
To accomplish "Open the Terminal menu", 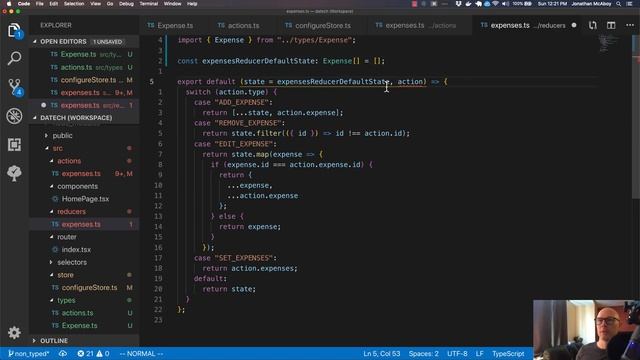I will (x=149, y=4).
